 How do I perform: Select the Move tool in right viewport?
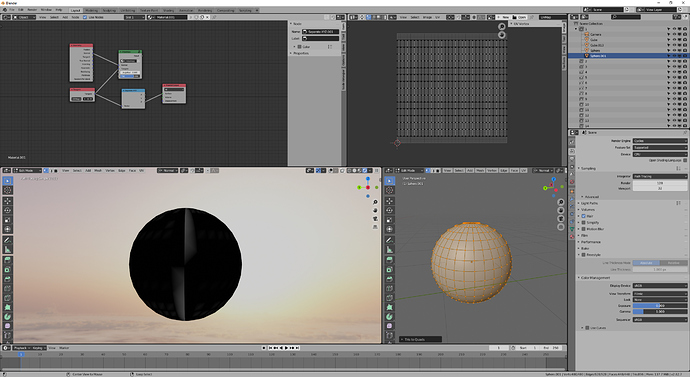click(x=389, y=201)
